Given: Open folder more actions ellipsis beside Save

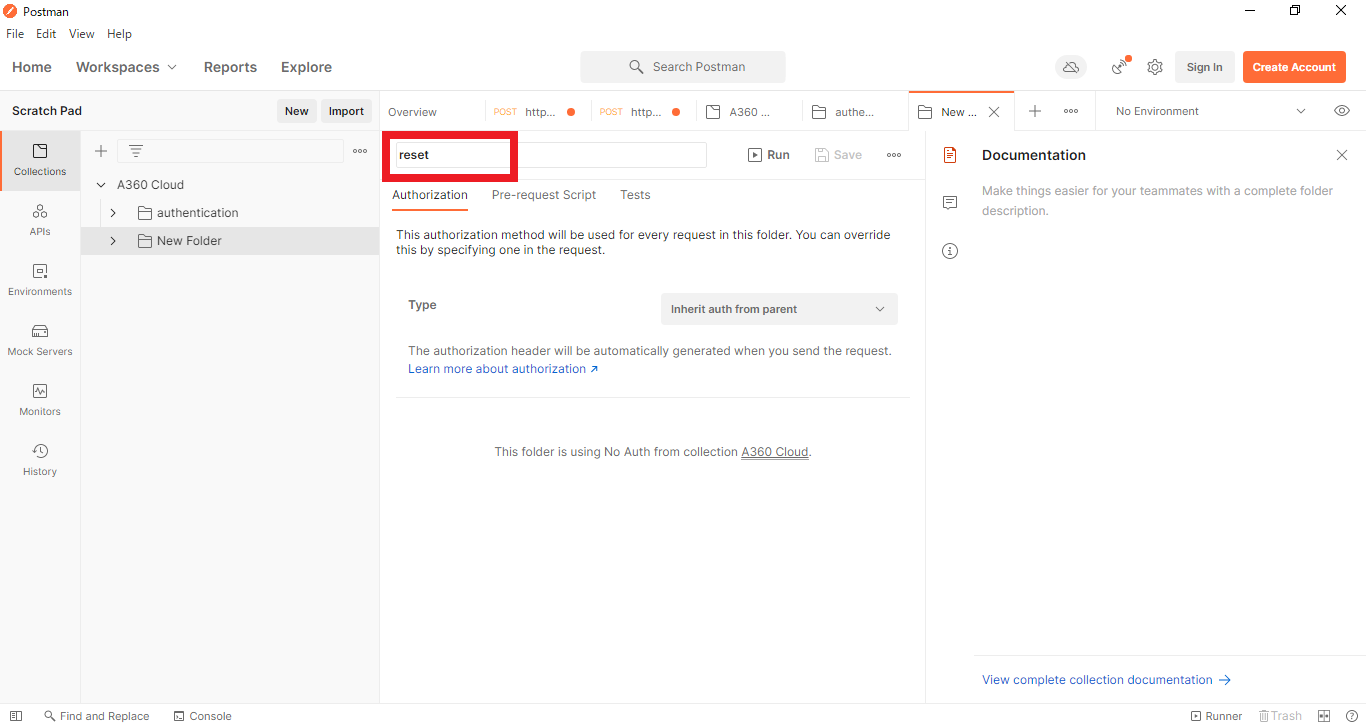Looking at the screenshot, I should (x=894, y=155).
